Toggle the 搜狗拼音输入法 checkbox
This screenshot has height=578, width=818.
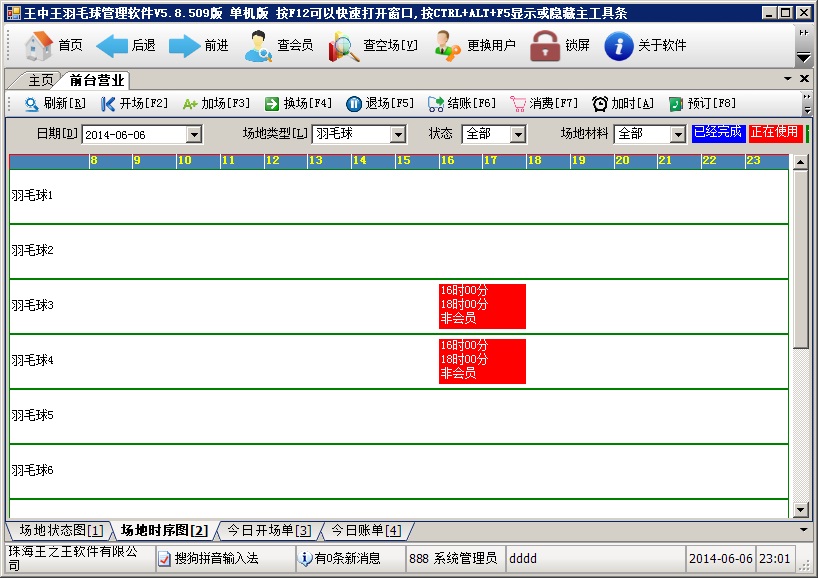tap(164, 559)
